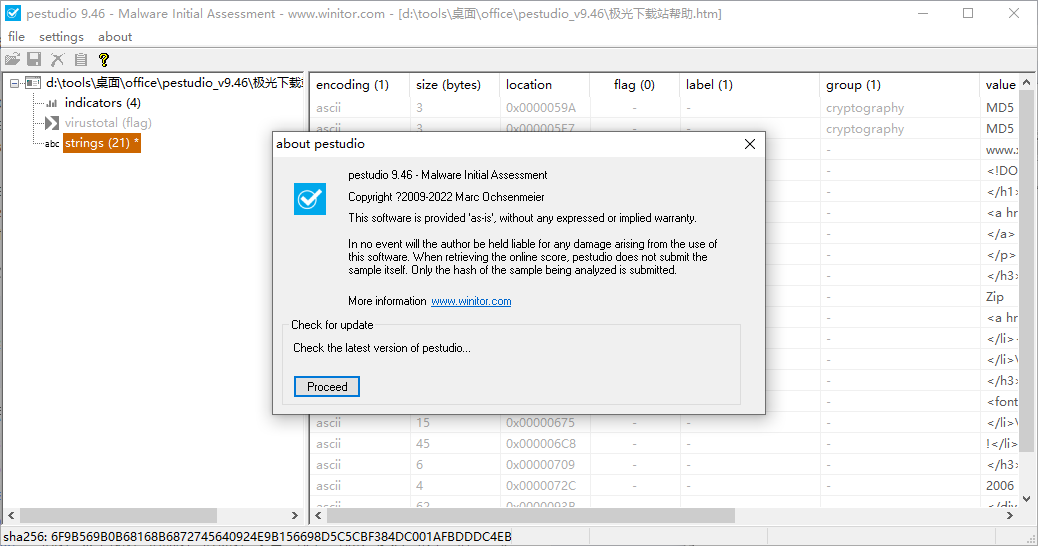The image size is (1038, 546).
Task: Sort by the encoding (1) column header
Action: (x=359, y=85)
